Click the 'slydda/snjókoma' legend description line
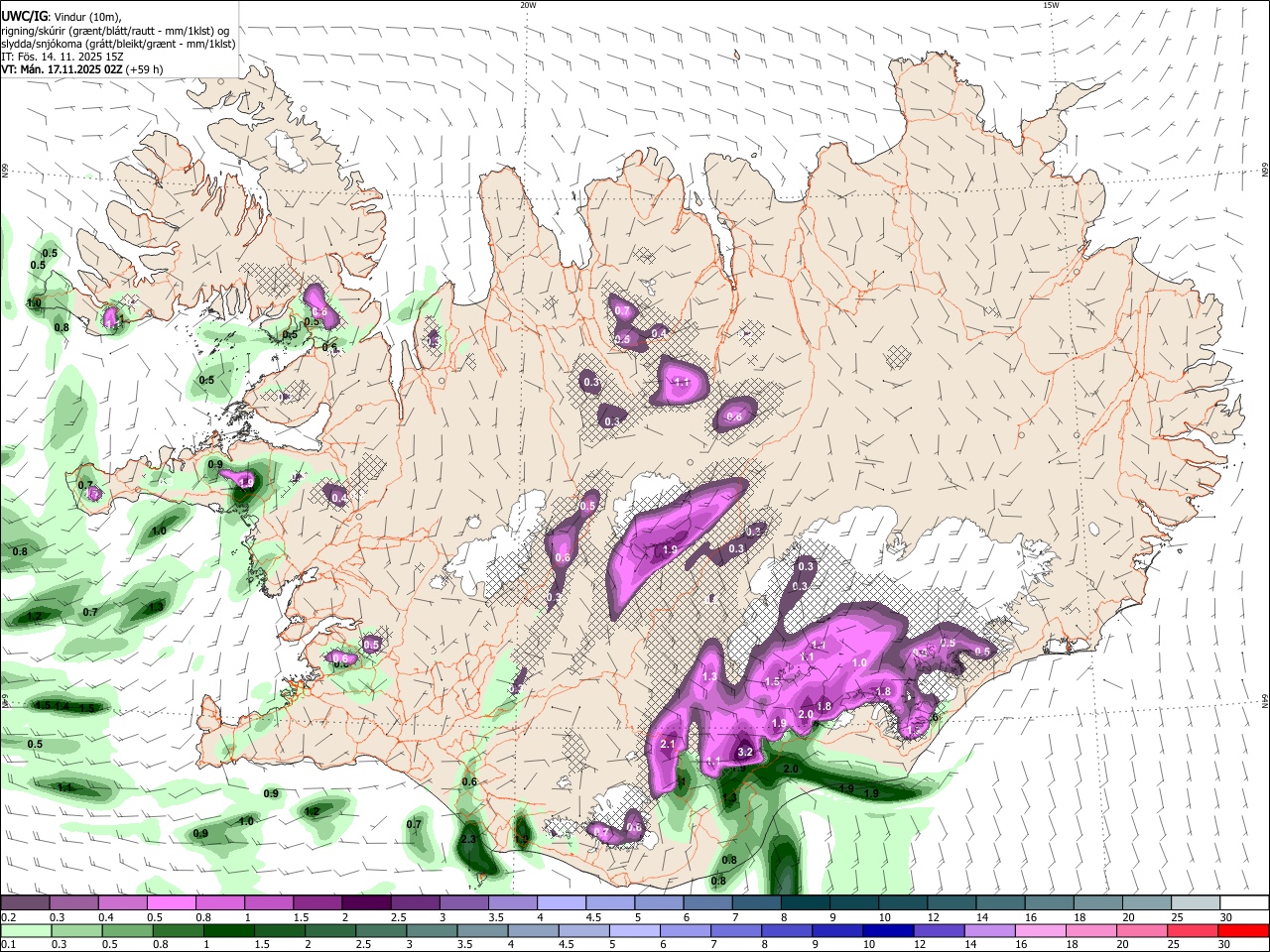This screenshot has height=952, width=1270. tap(118, 44)
